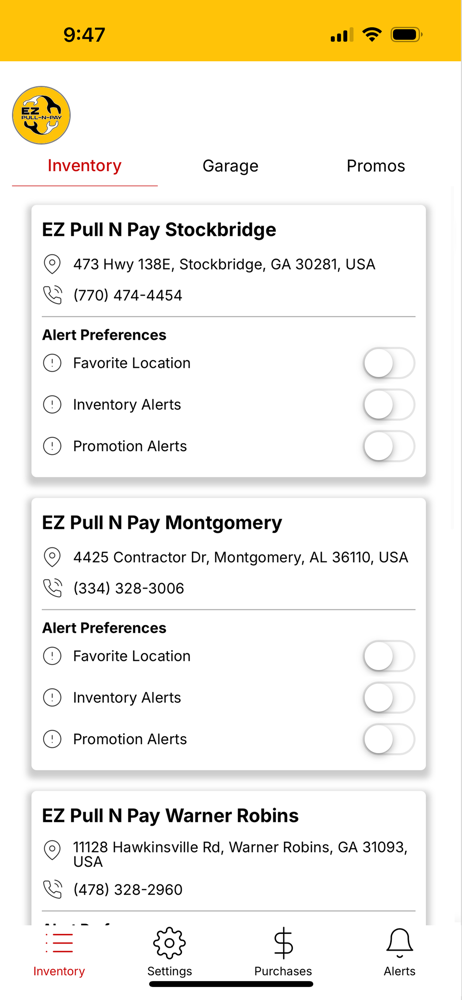Image resolution: width=462 pixels, height=1000 pixels.
Task: Select the EZ Pull N Pay Warner Robins card title
Action: coord(170,816)
